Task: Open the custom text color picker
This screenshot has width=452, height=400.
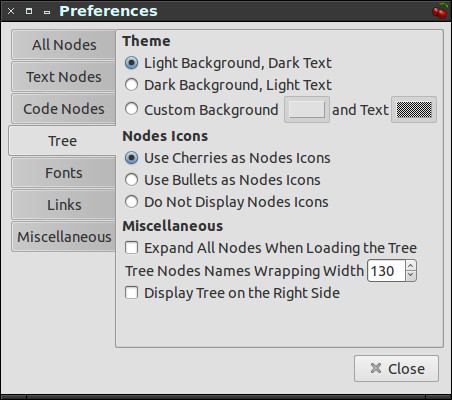Action: [414, 110]
